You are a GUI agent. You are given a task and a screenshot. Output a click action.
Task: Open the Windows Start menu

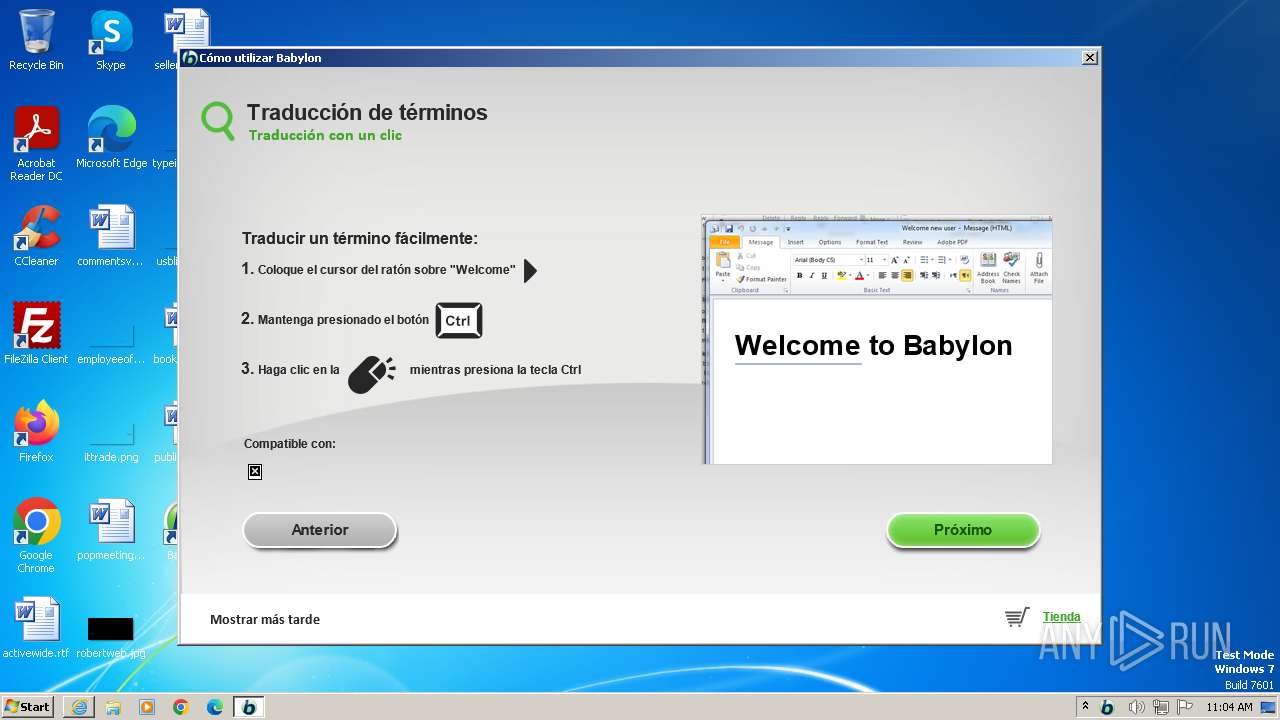[x=28, y=706]
